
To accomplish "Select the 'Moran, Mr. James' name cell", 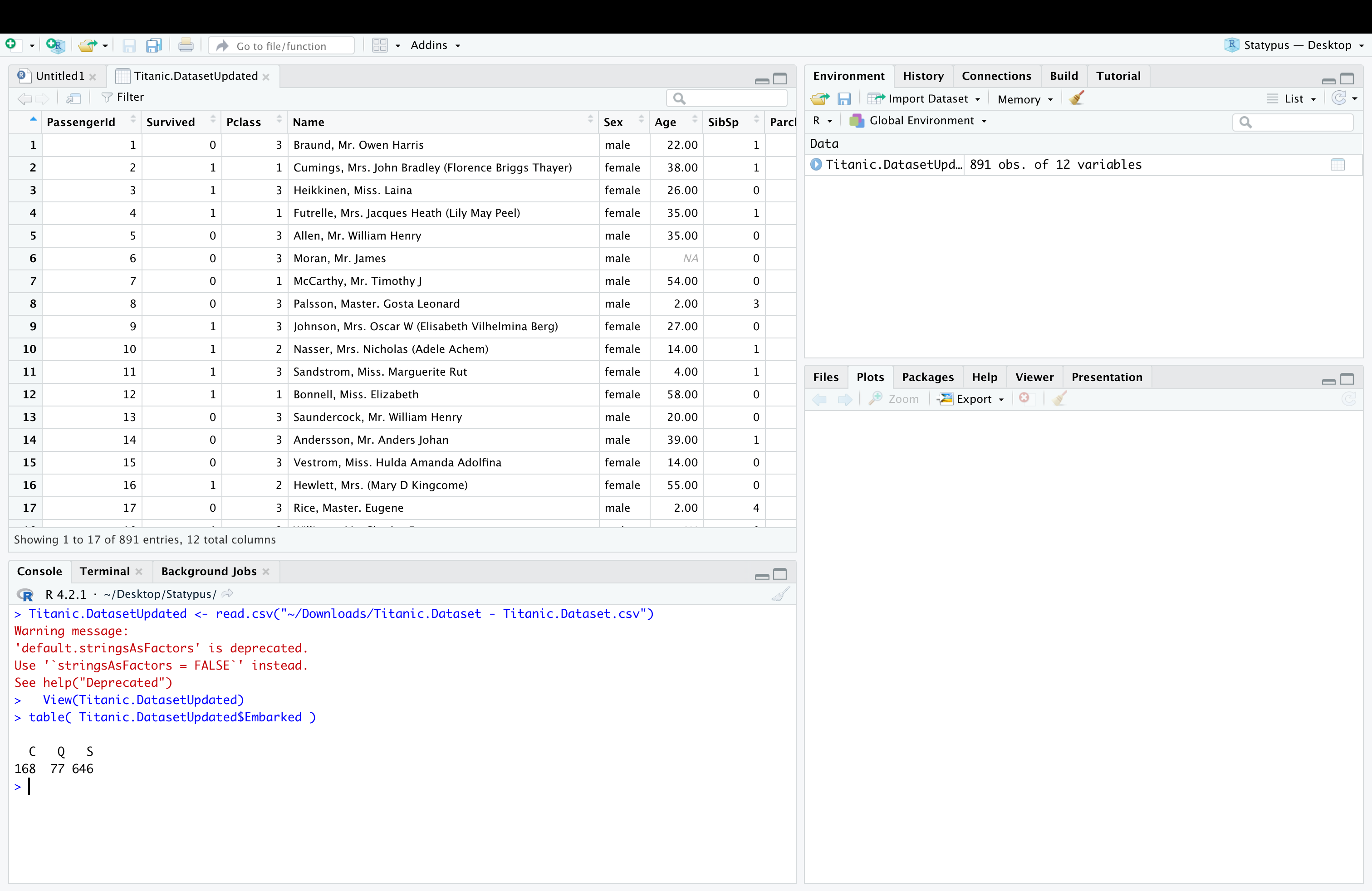I will (x=443, y=259).
